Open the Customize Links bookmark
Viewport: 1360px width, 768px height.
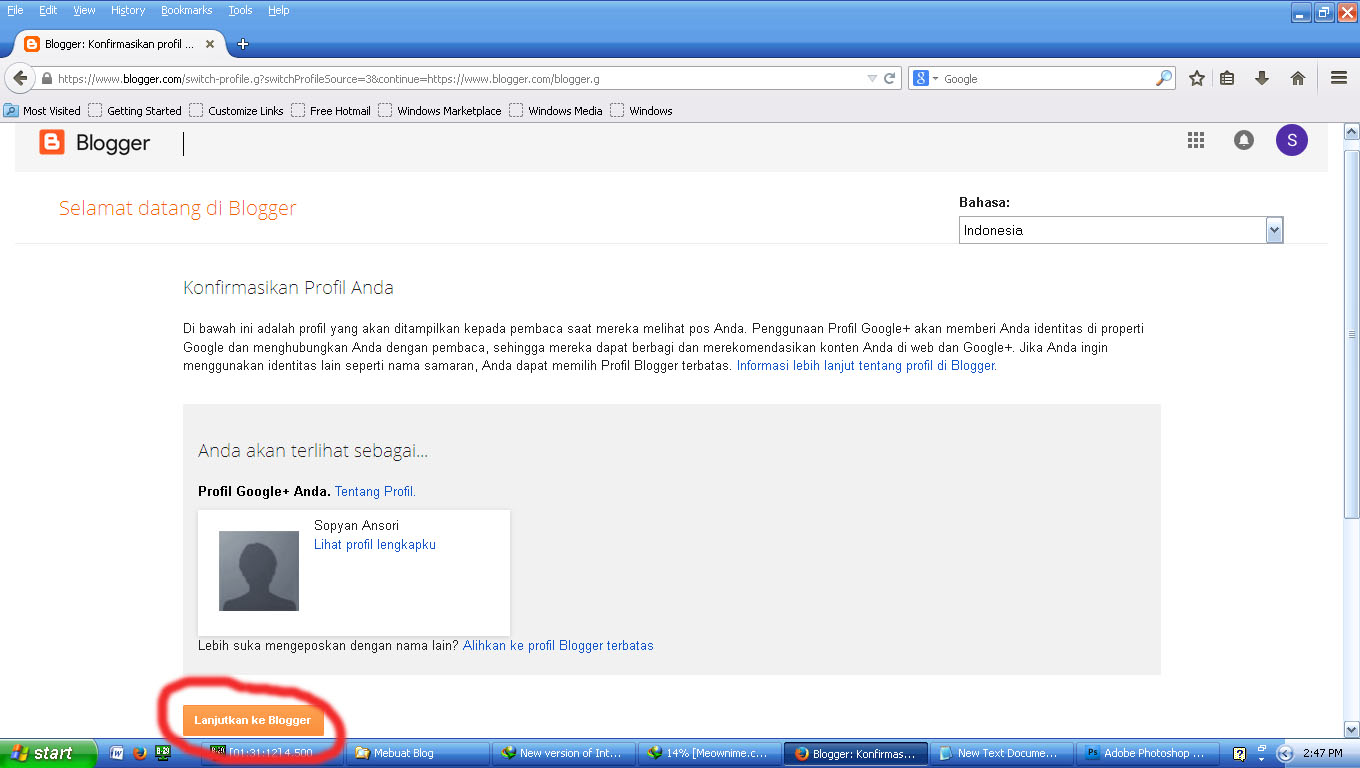pos(237,111)
